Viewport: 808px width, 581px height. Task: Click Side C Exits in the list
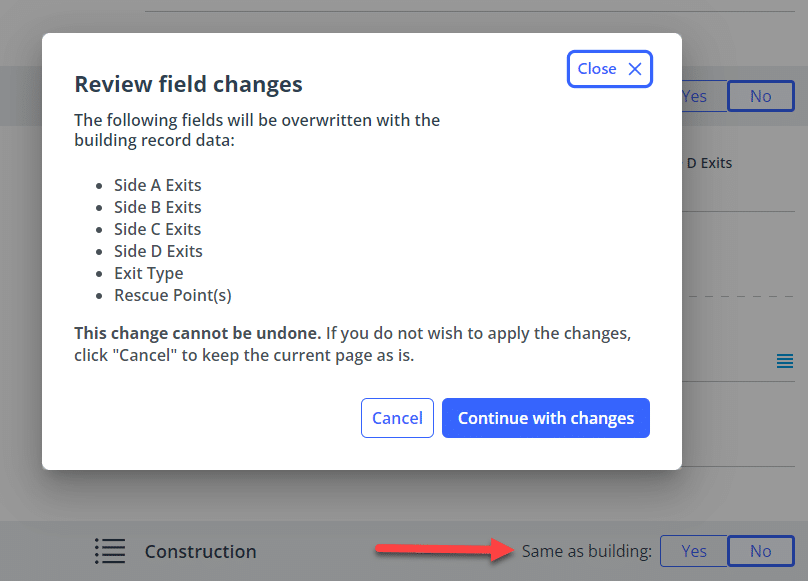[158, 229]
